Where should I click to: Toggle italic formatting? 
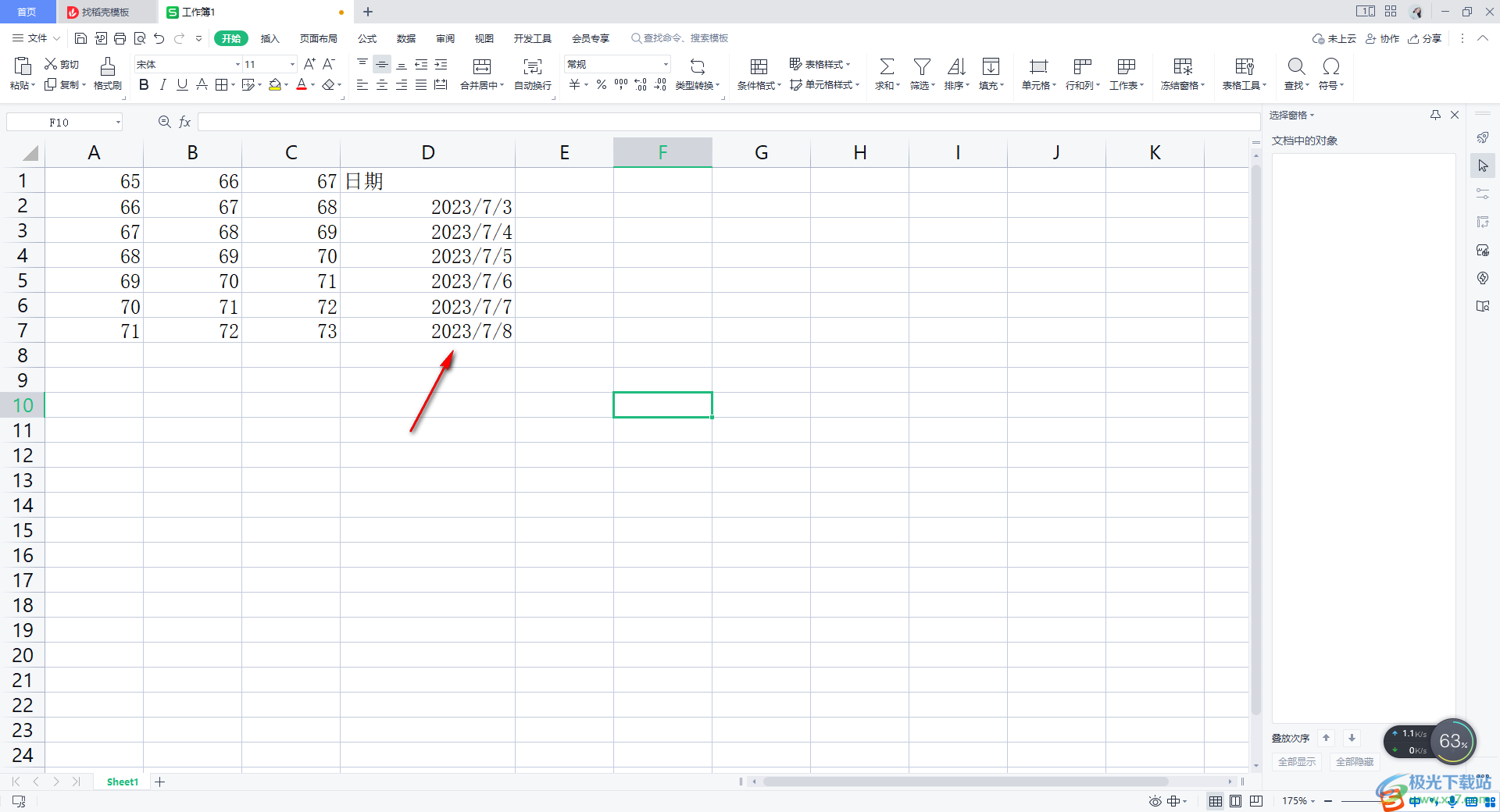162,84
